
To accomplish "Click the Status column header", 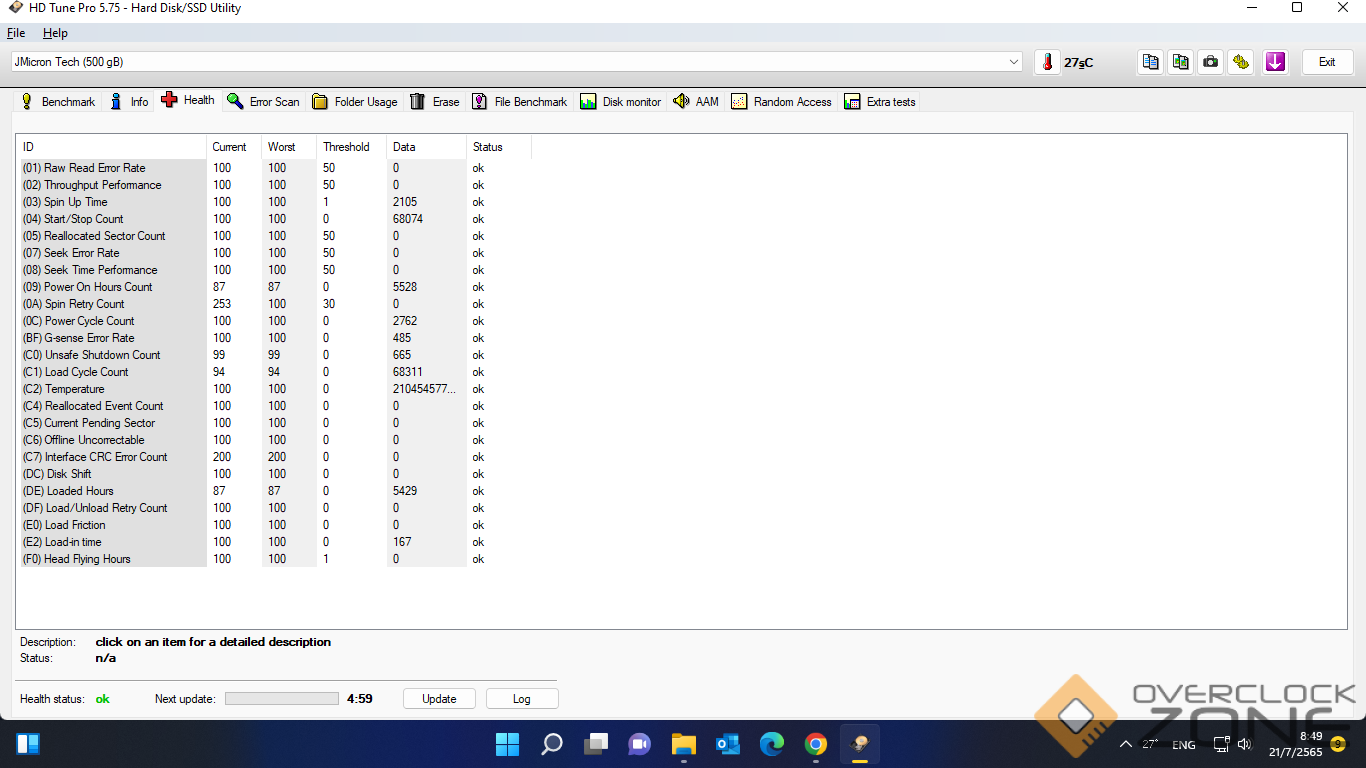I will click(499, 147).
